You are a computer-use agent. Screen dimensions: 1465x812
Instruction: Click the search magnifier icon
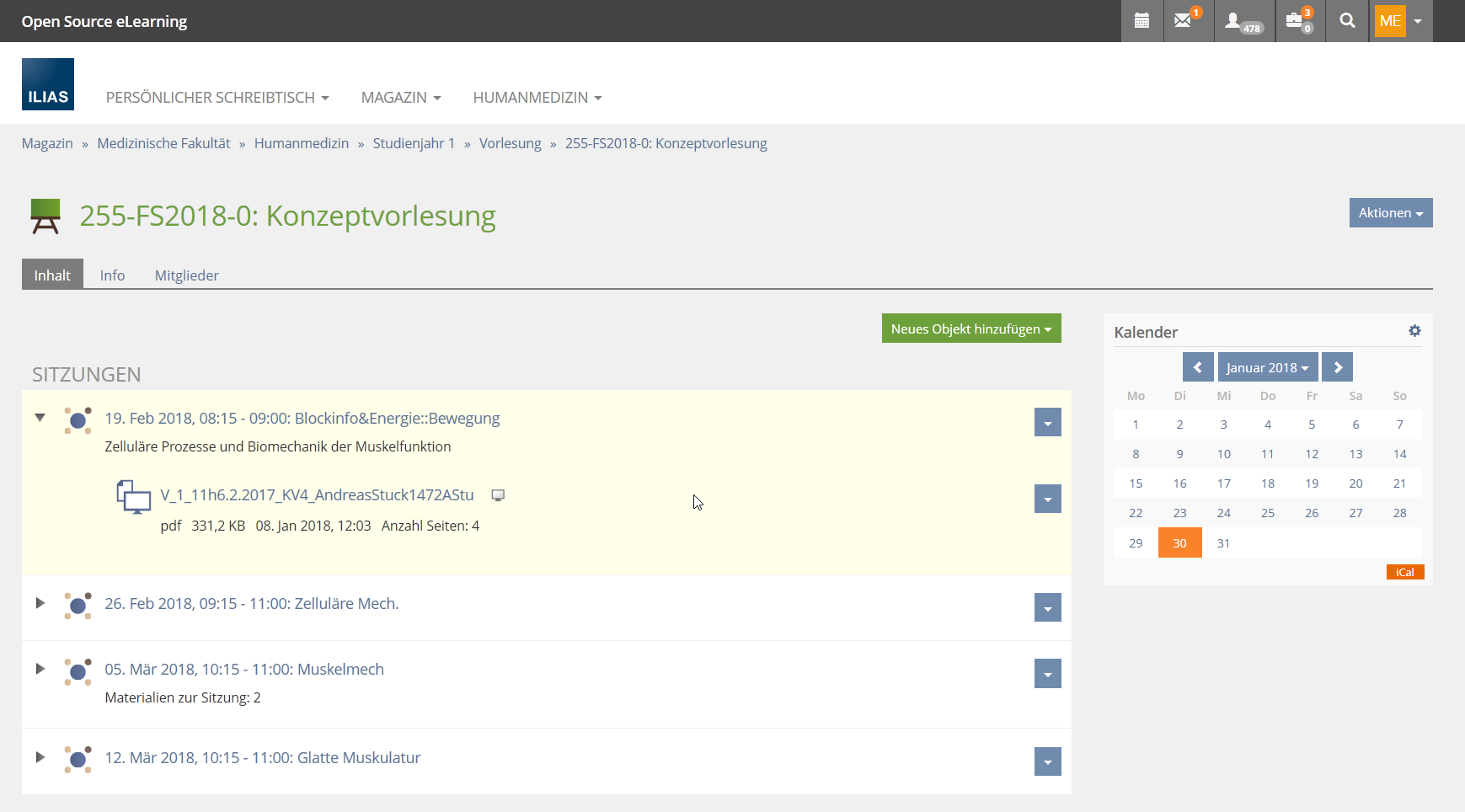coord(1347,21)
